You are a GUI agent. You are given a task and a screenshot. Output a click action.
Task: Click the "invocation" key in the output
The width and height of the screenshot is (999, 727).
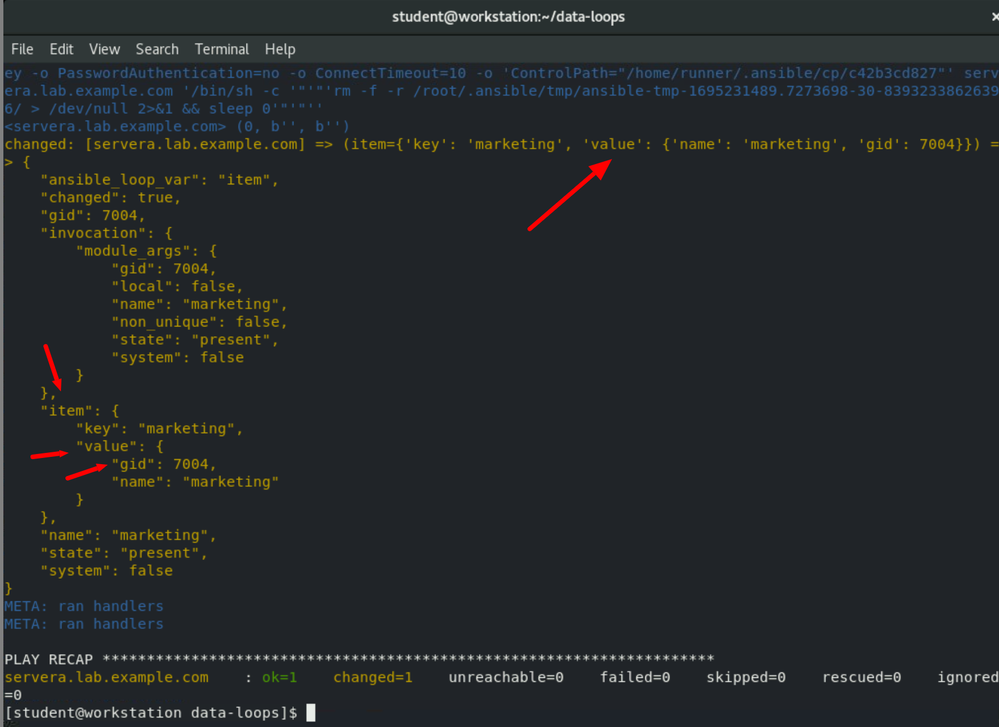93,233
